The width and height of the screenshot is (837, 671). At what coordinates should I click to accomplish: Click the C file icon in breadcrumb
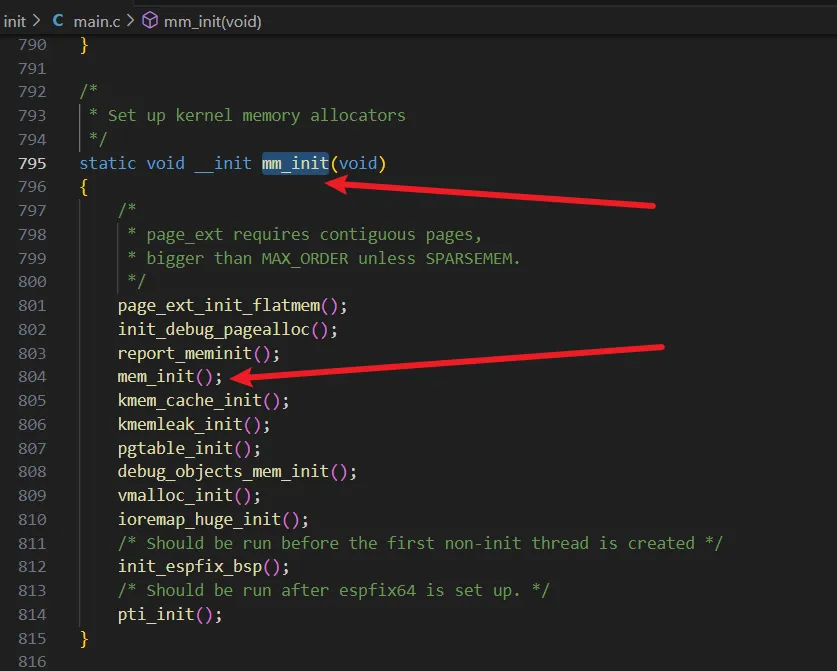(57, 21)
